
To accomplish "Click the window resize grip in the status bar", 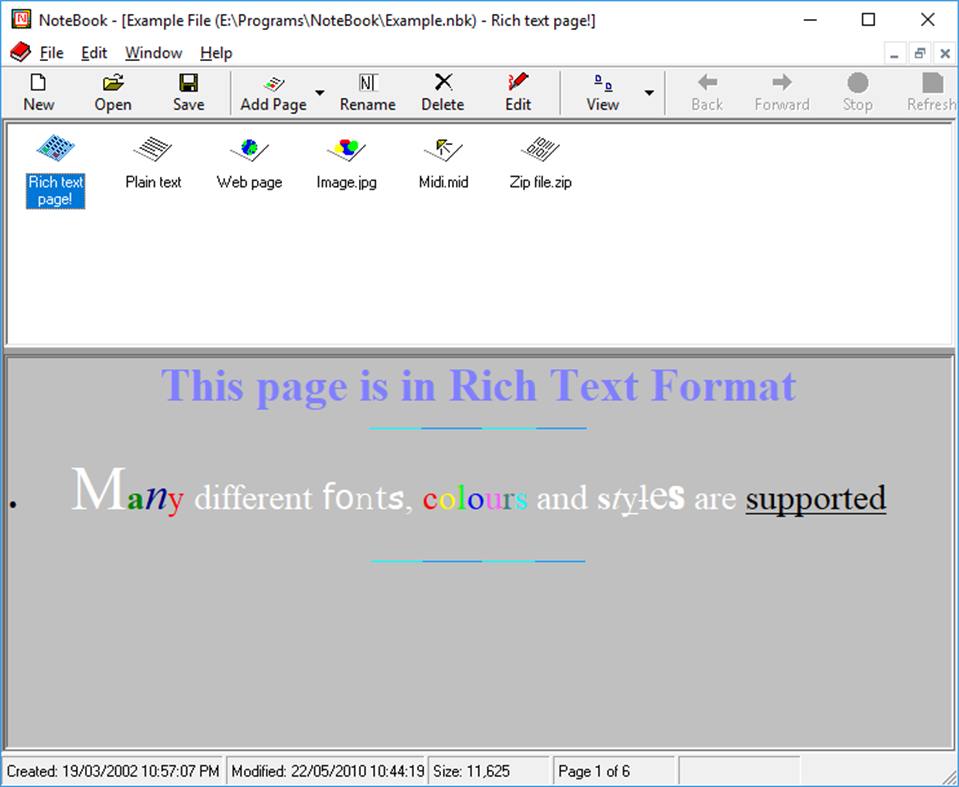I will tap(949, 777).
